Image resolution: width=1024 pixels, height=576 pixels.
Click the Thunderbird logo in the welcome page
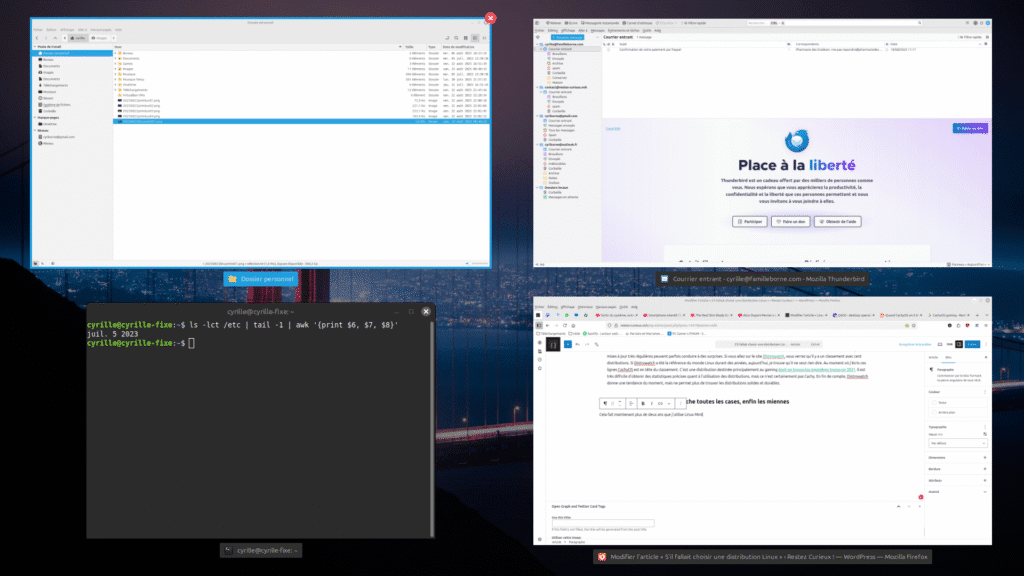tap(796, 140)
